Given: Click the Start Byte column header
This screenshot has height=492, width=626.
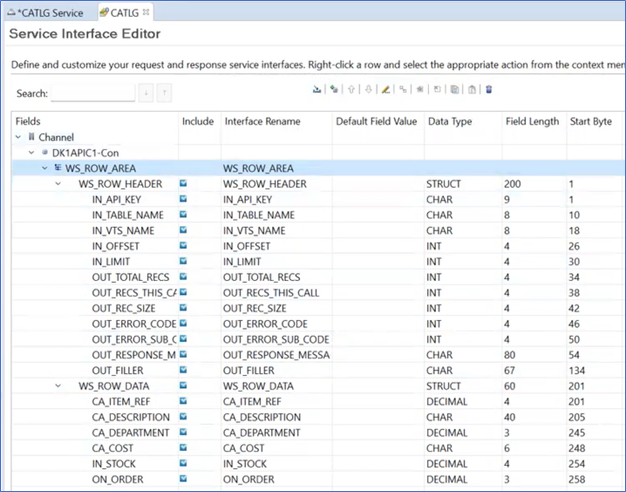Looking at the screenshot, I should [596, 121].
